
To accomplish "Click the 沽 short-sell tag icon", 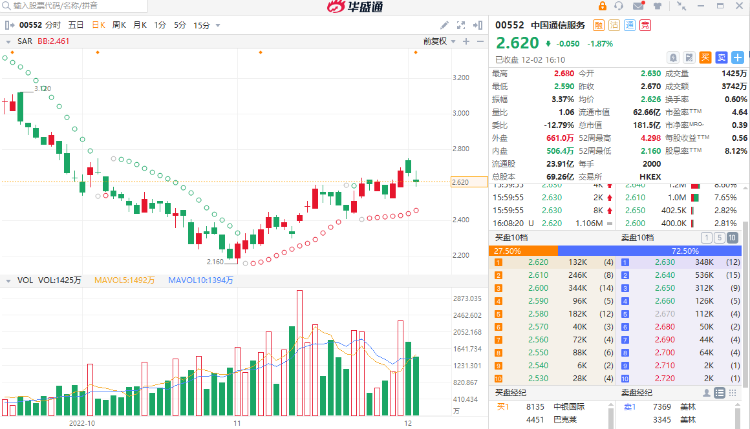I will click(x=614, y=25).
